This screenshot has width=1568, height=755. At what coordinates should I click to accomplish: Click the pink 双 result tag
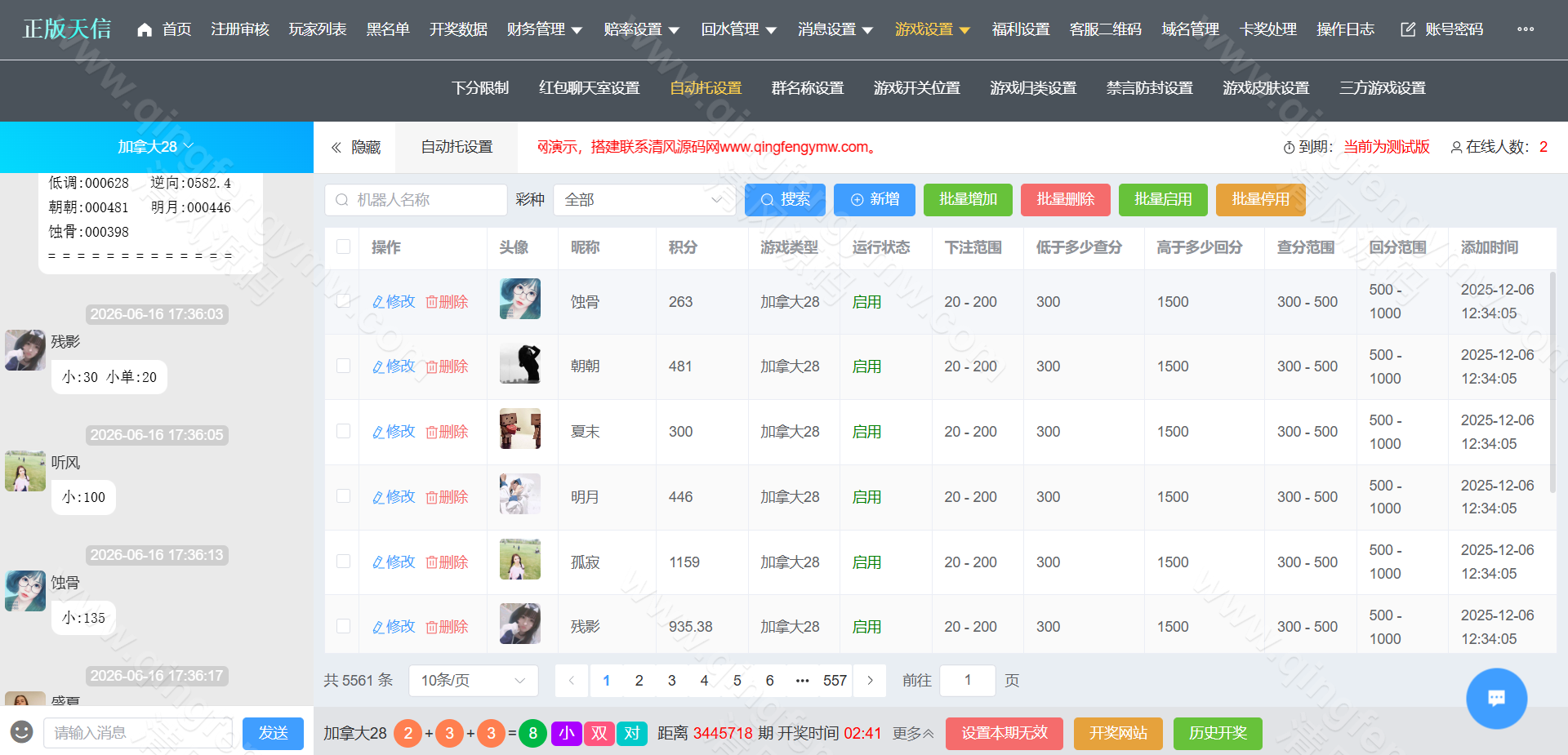coord(599,733)
